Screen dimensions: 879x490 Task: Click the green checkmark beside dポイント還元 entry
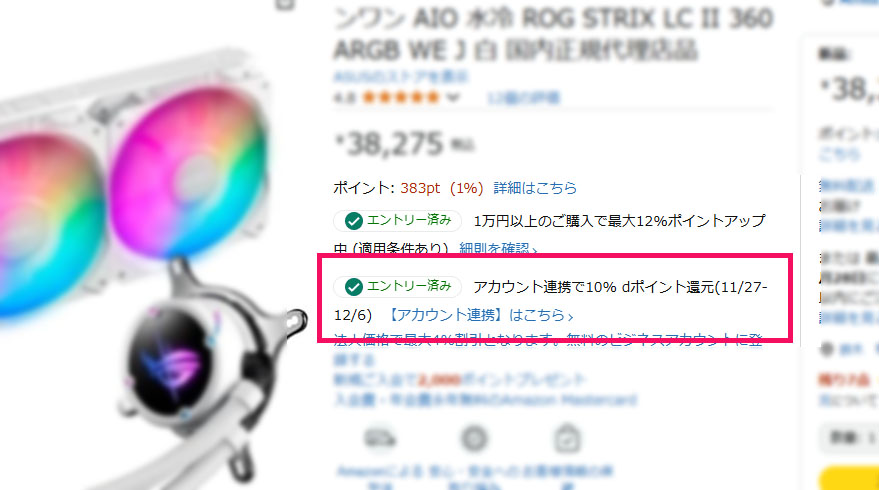point(354,287)
